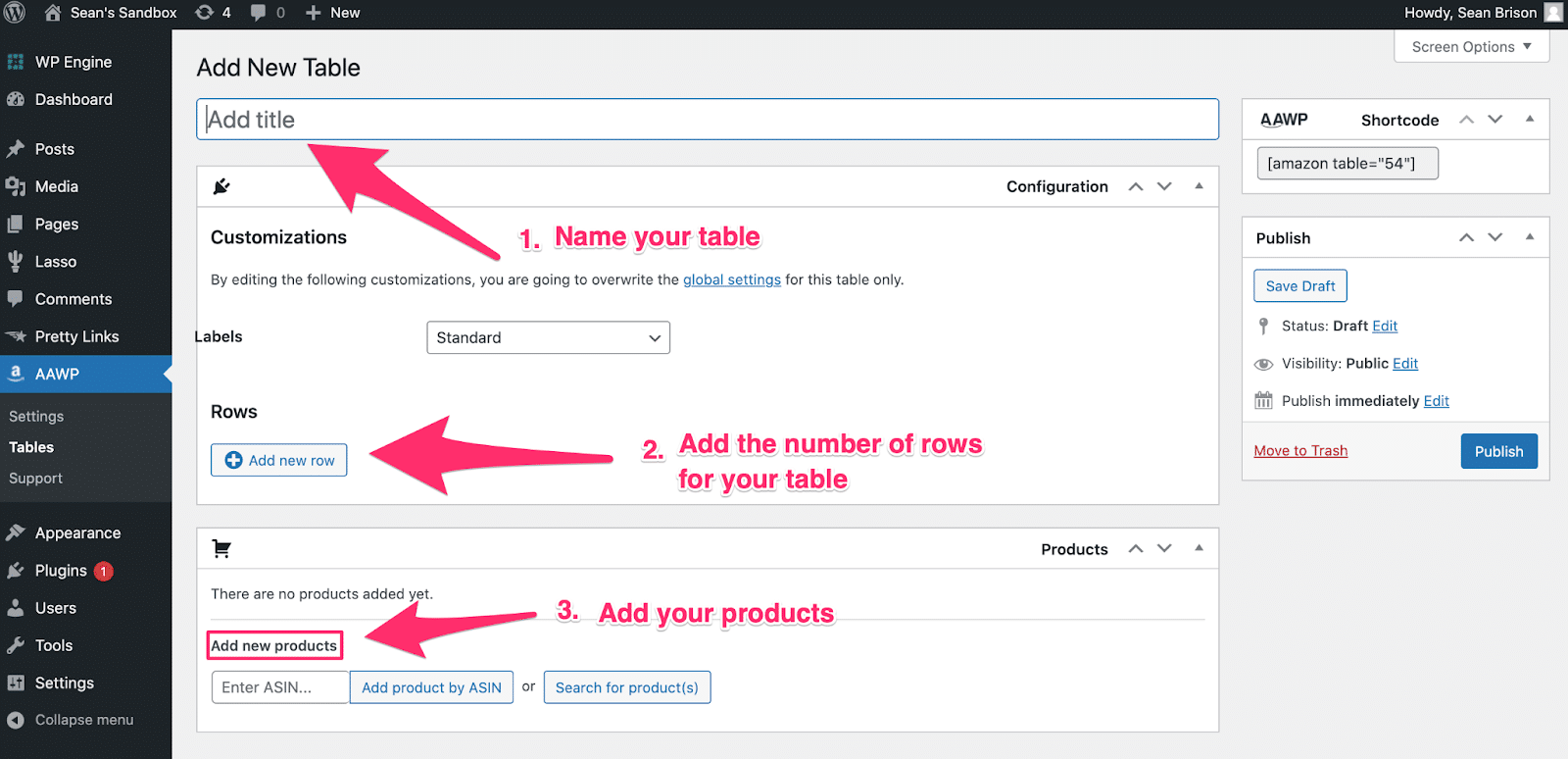Toggle the Publish panel collapse triangle
The width and height of the screenshot is (1568, 759).
point(1530,237)
